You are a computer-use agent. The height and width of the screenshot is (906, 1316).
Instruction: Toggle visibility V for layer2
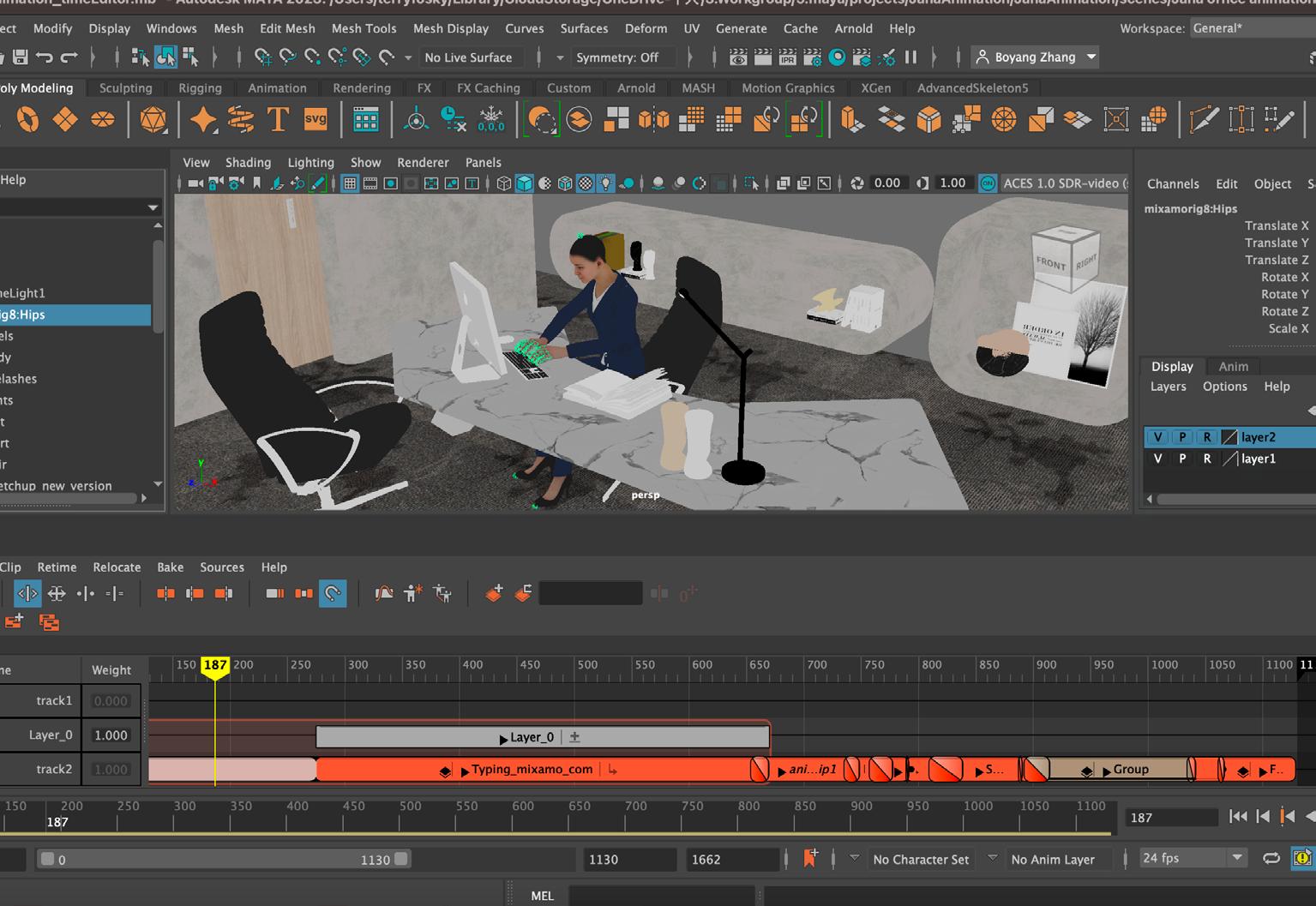coord(1157,437)
